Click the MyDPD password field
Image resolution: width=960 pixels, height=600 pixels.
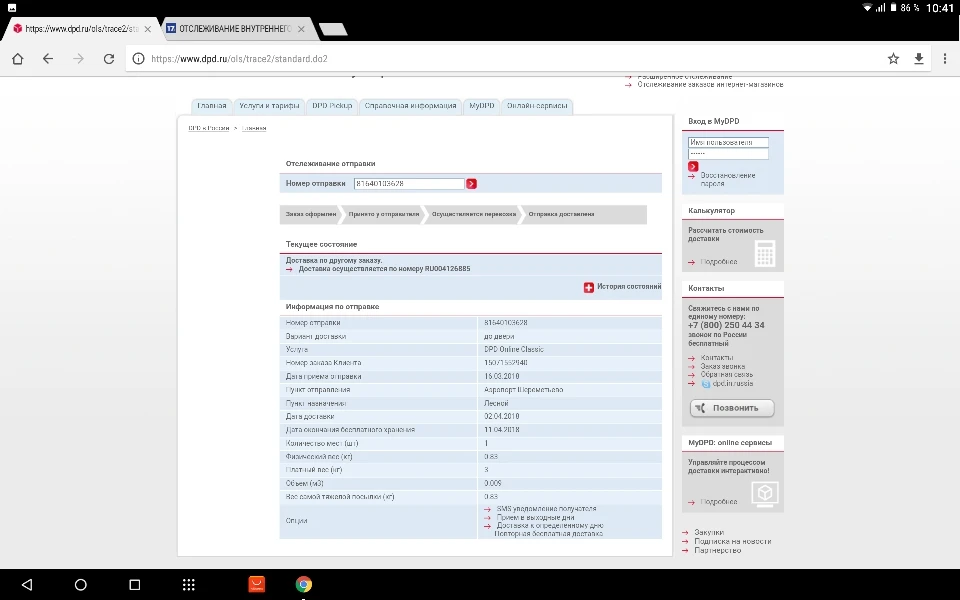click(728, 154)
